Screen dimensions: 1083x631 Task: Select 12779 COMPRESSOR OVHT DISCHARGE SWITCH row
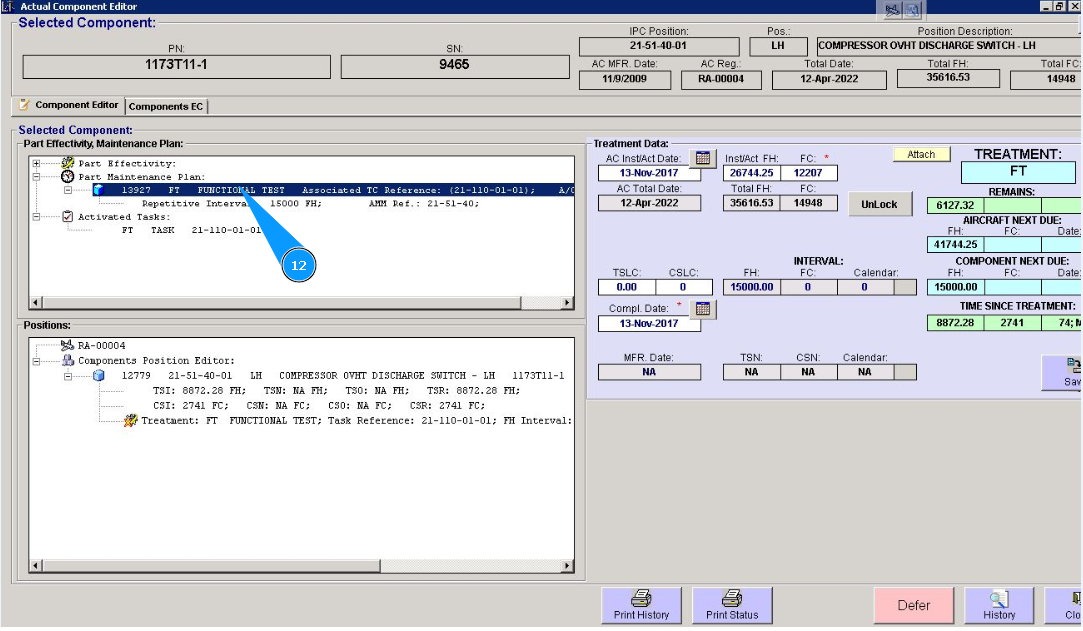(x=342, y=376)
